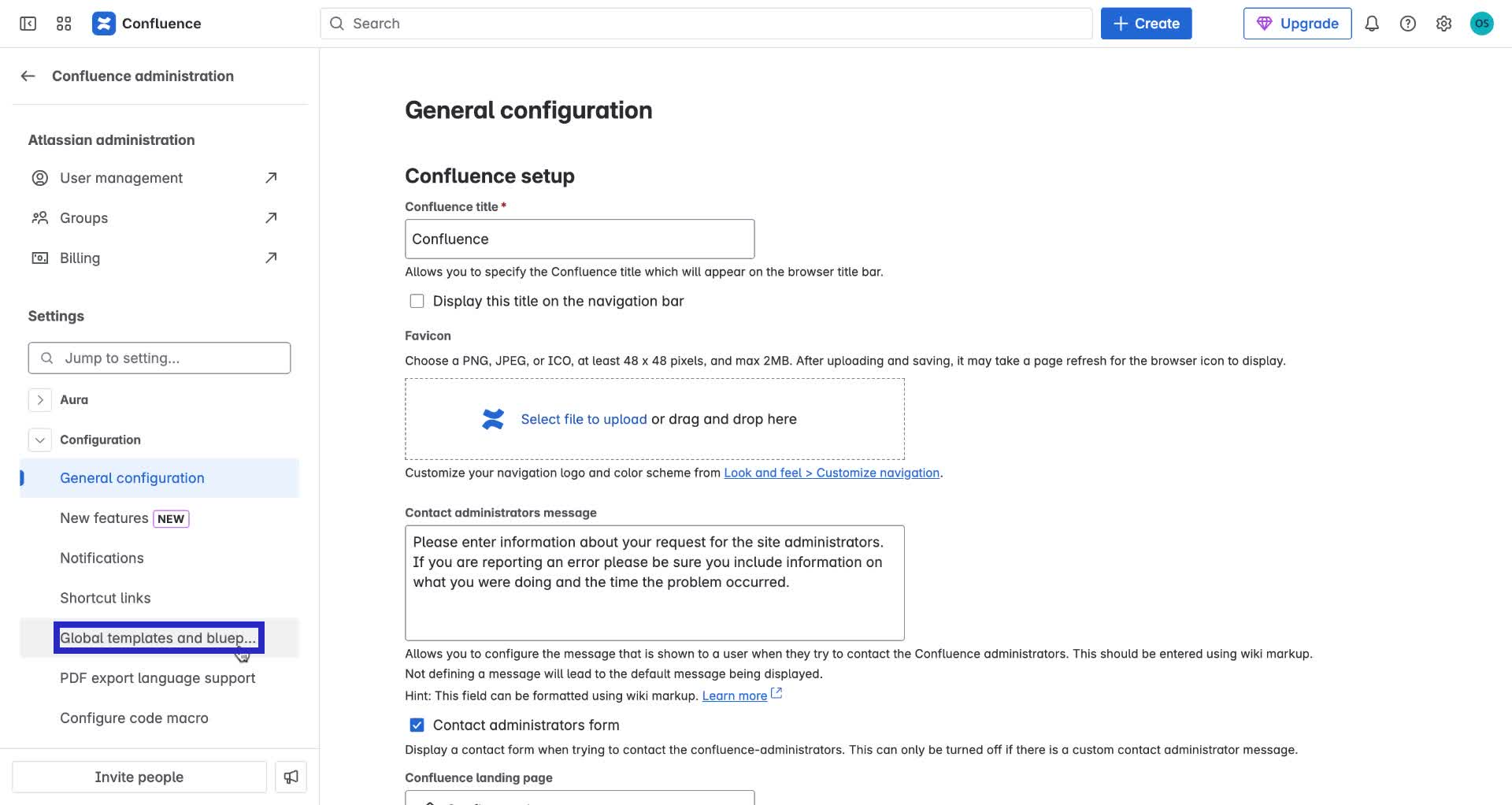Open the Confluence landing page dropdown
The height and width of the screenshot is (805, 1512).
click(x=579, y=799)
